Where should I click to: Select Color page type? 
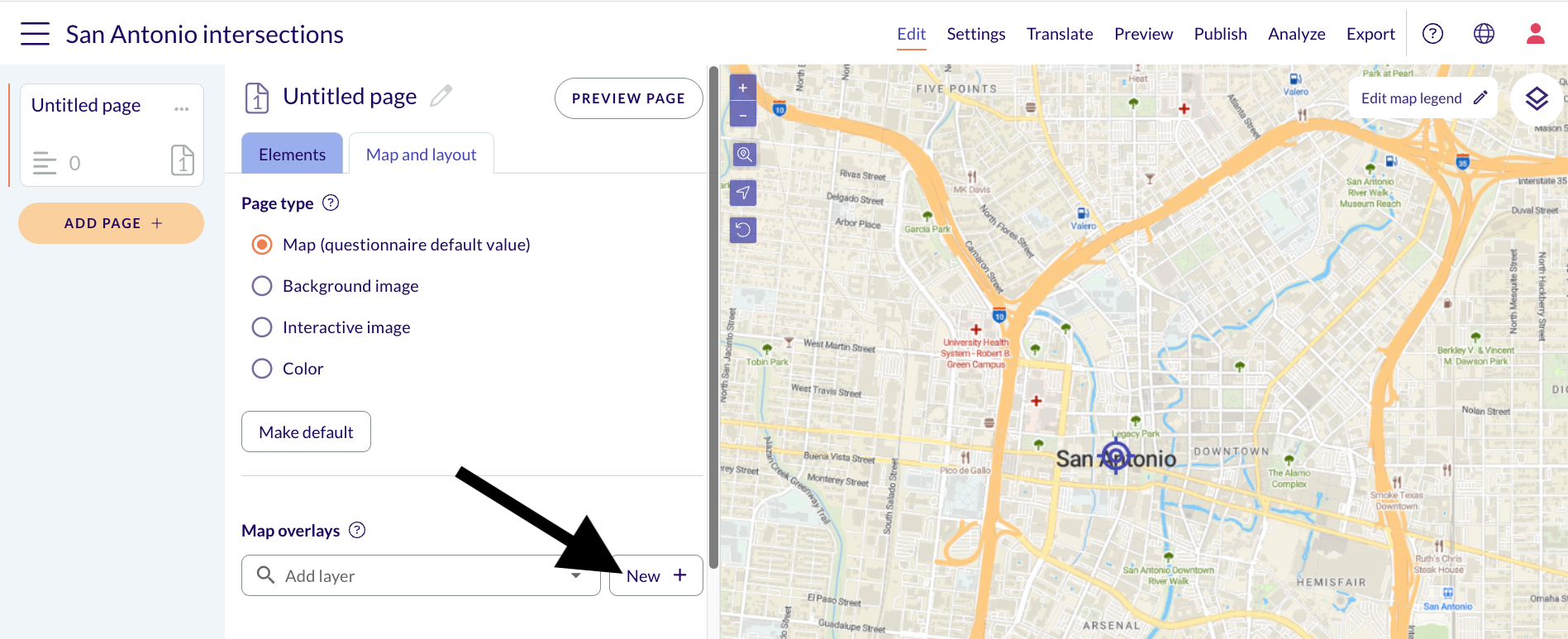pyautogui.click(x=262, y=369)
